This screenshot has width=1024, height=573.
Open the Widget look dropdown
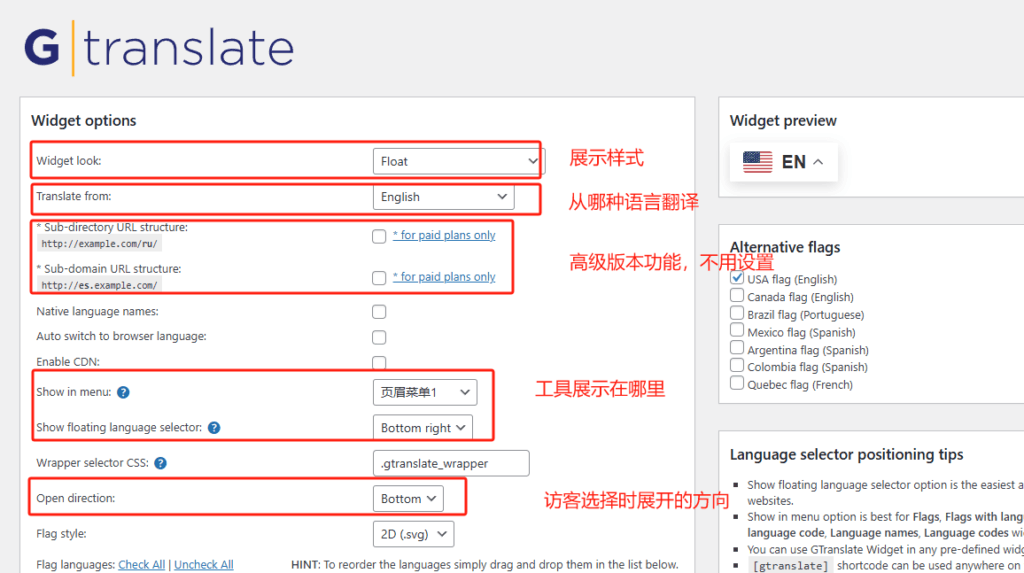[x=458, y=161]
